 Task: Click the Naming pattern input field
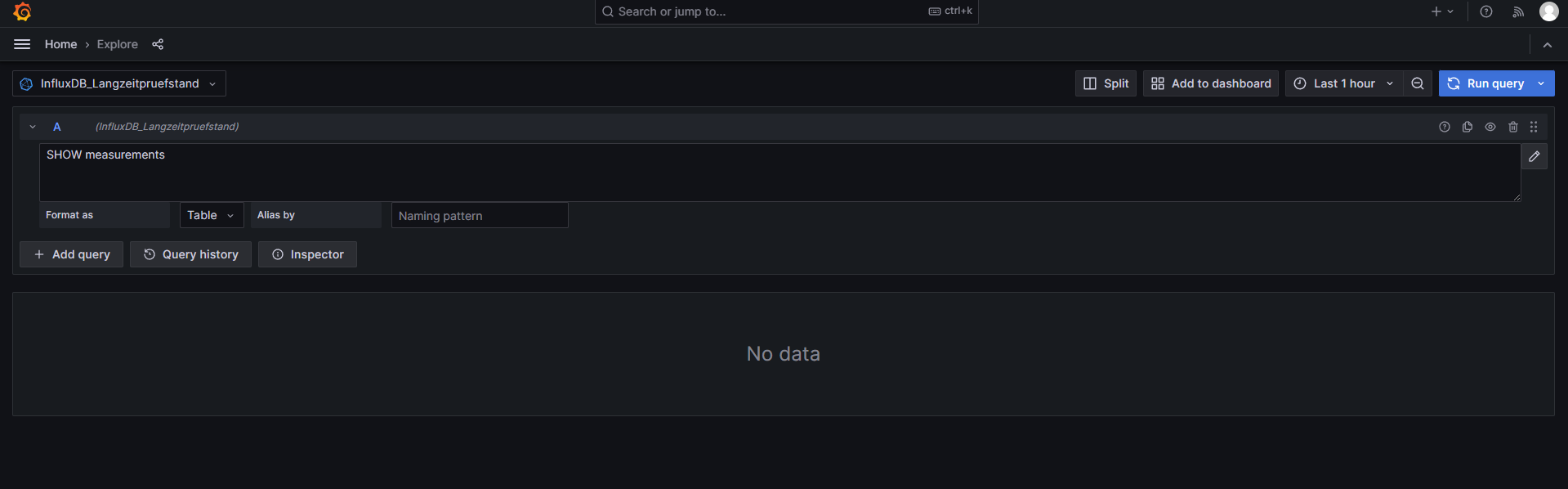tap(479, 215)
